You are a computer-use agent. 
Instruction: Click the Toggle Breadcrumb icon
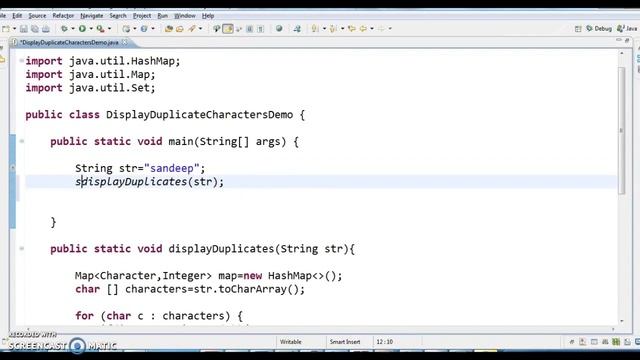(216, 29)
